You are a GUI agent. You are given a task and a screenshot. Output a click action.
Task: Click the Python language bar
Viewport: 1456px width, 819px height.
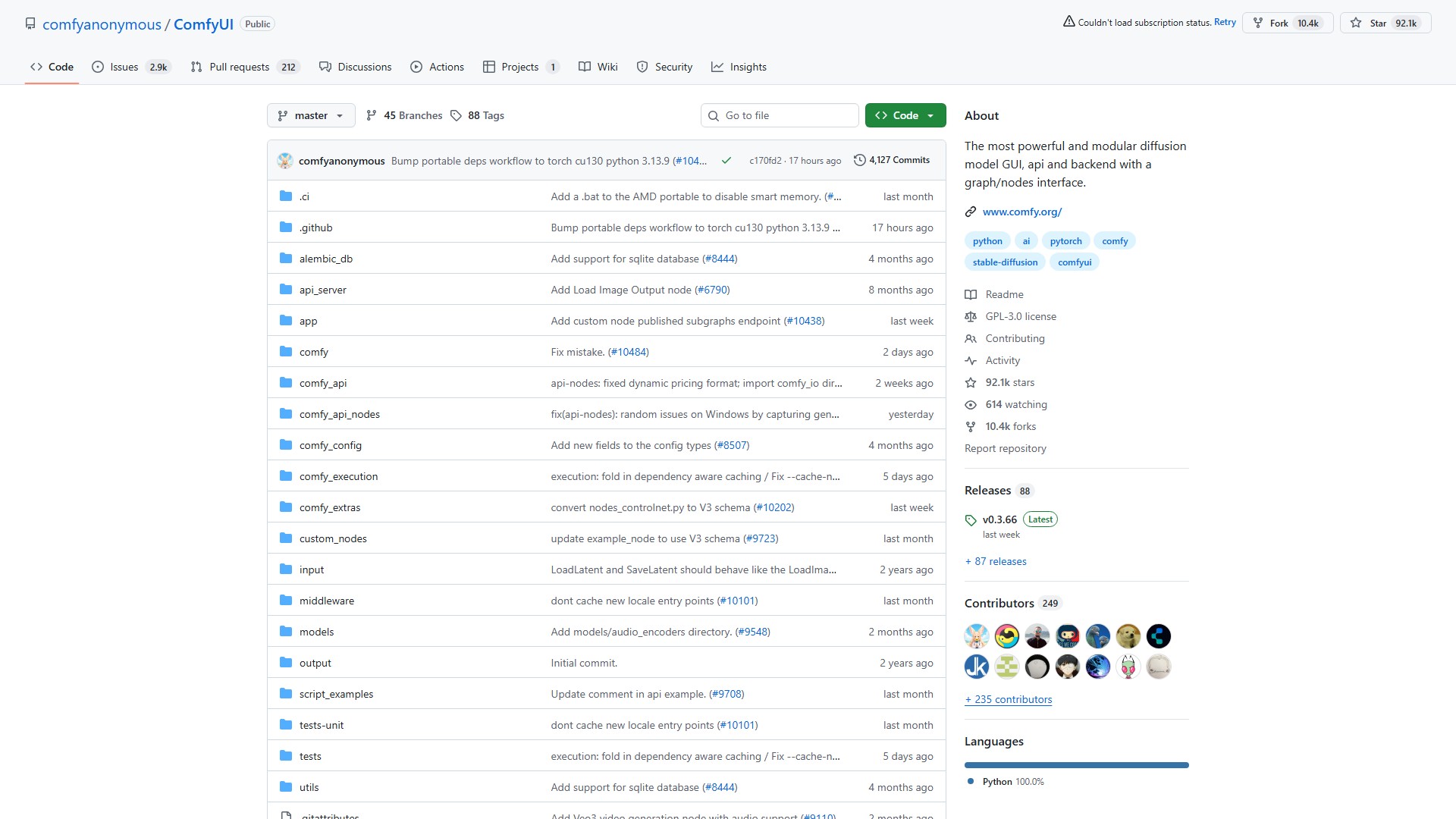(1076, 765)
